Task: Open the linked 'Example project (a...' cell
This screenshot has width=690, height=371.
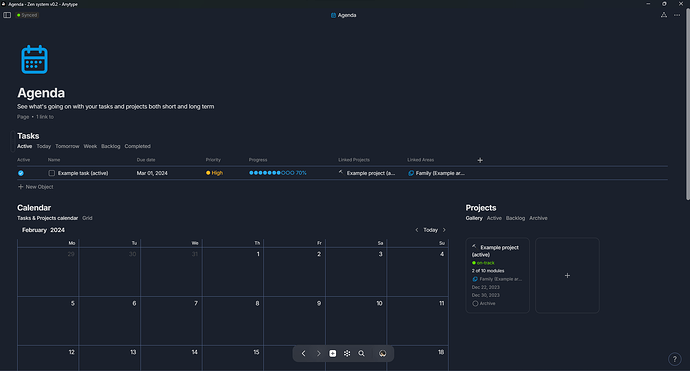Action: click(367, 173)
